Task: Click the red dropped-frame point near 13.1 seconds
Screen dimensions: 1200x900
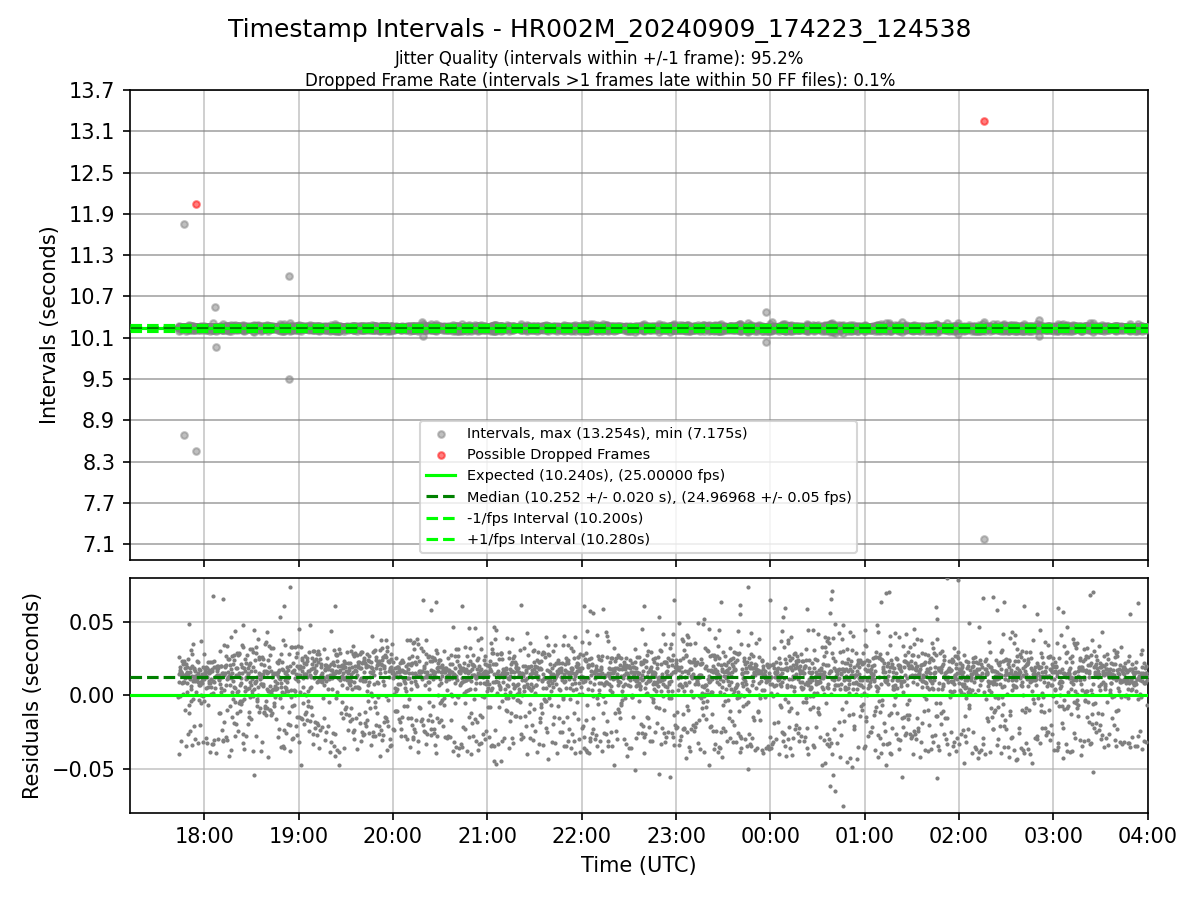Action: point(984,121)
